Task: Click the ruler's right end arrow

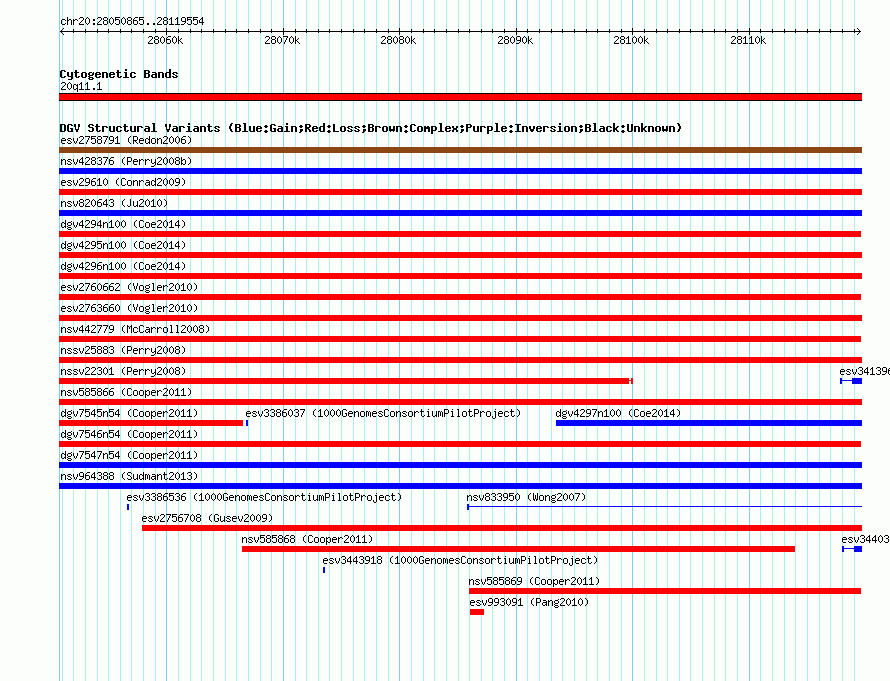Action: point(859,32)
